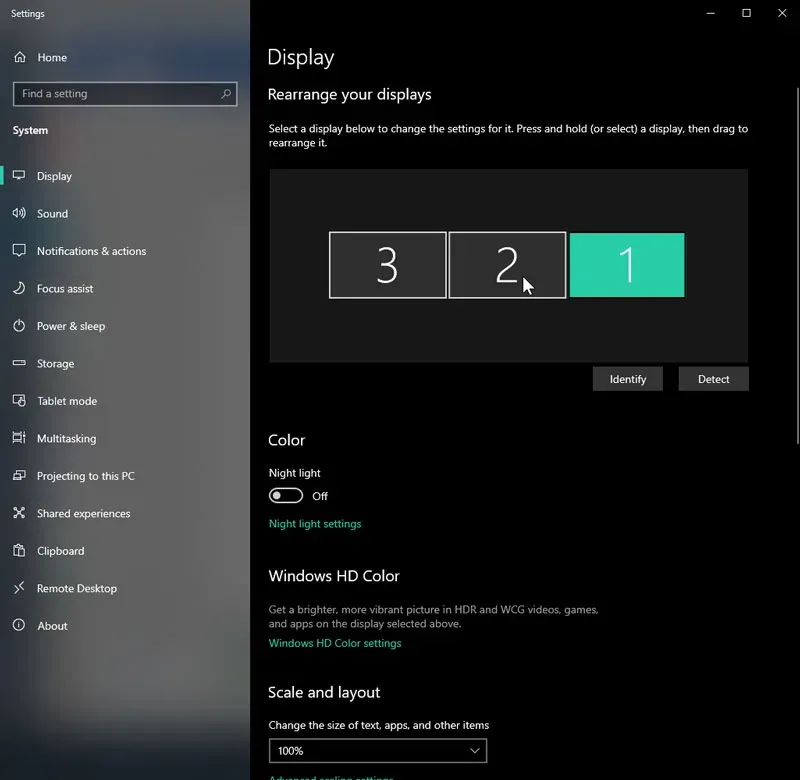
Task: Open About page
Action: click(125, 626)
